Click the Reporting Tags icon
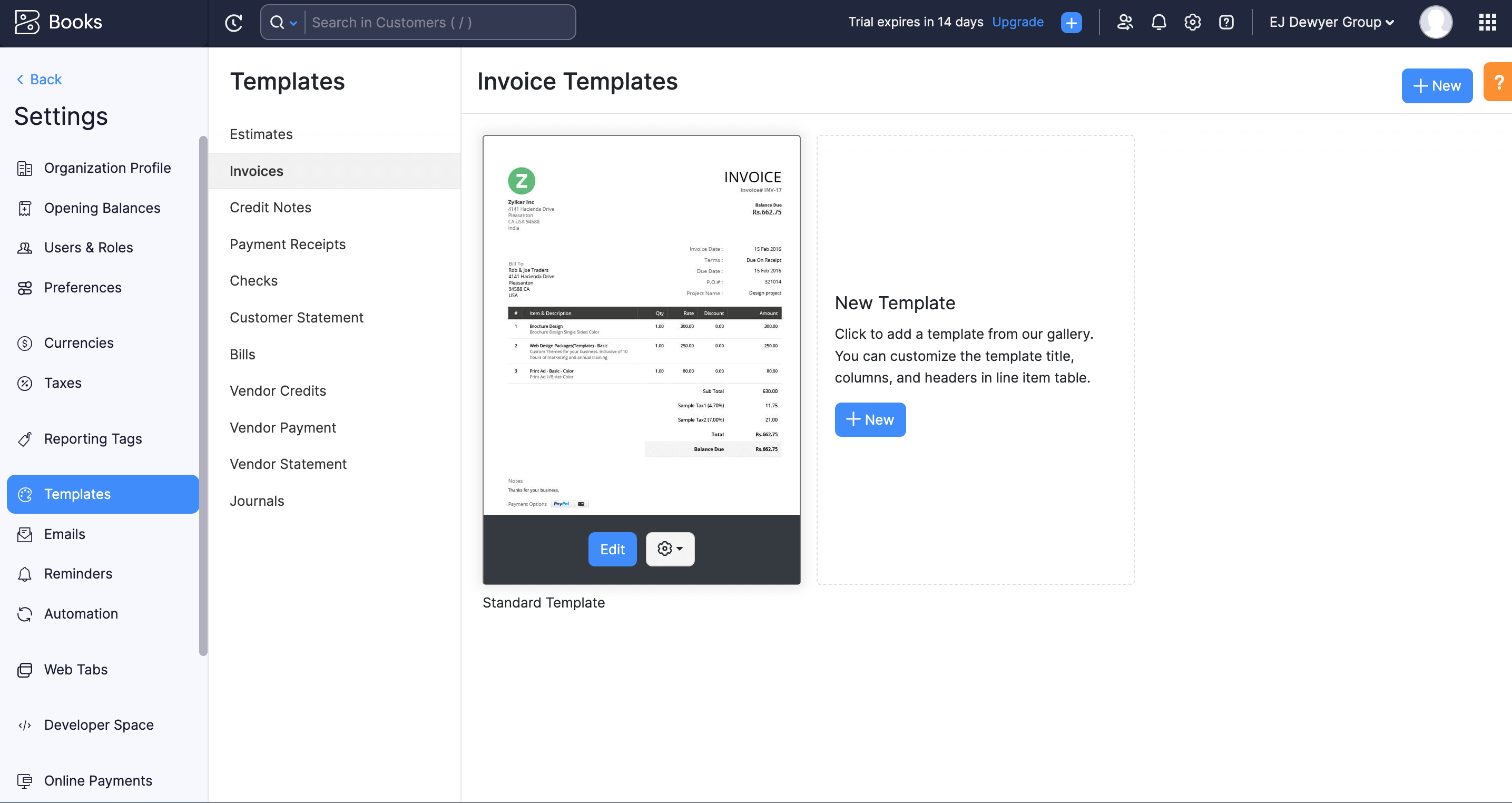 pos(25,439)
